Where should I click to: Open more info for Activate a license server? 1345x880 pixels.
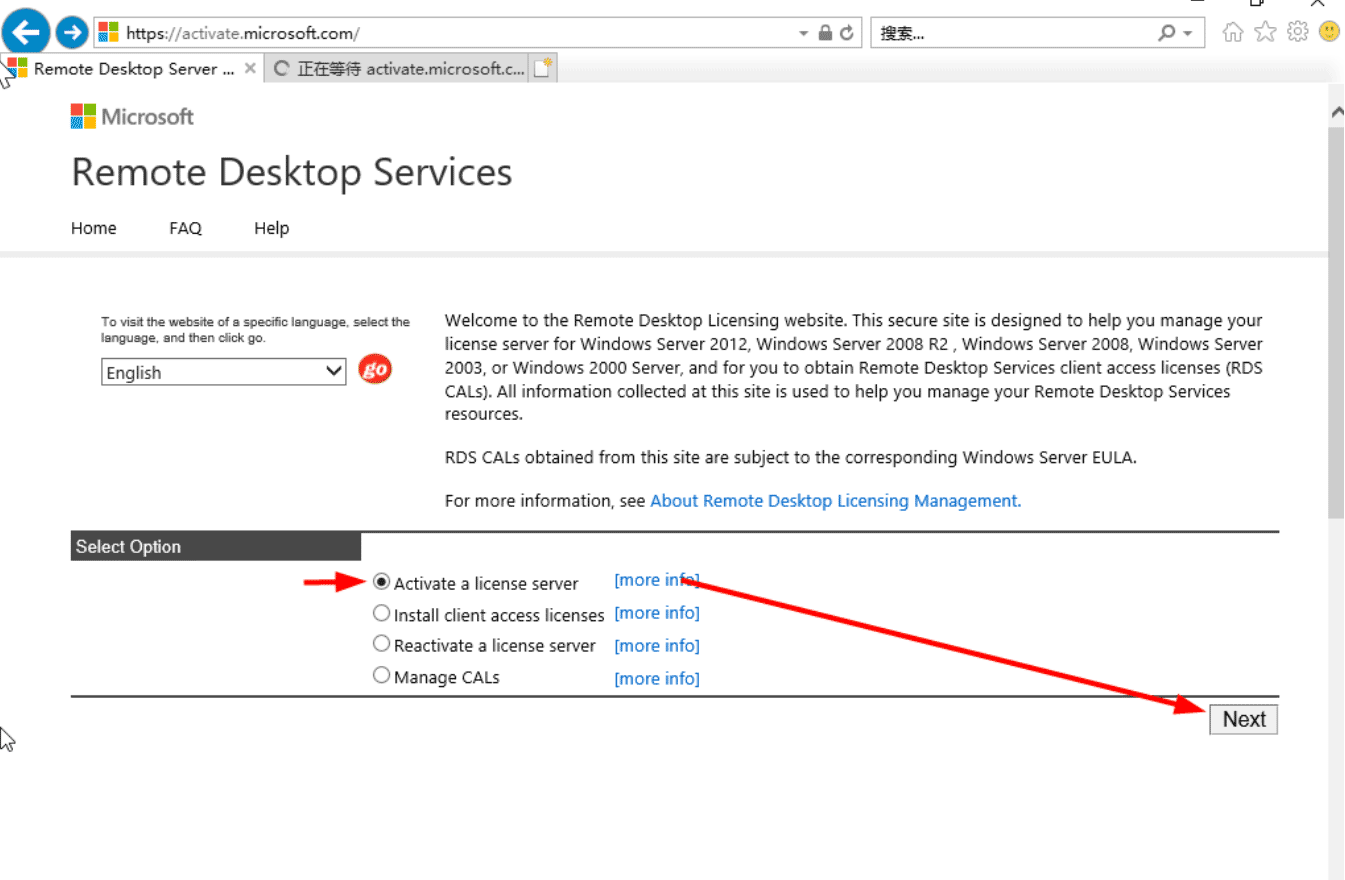click(x=657, y=580)
